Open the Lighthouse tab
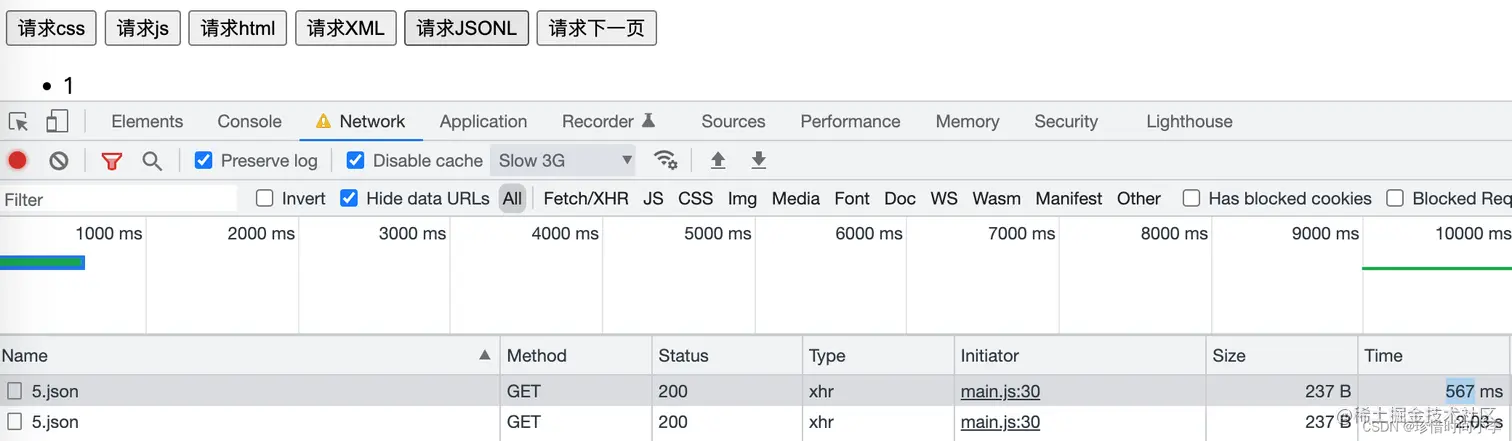 (x=1189, y=121)
